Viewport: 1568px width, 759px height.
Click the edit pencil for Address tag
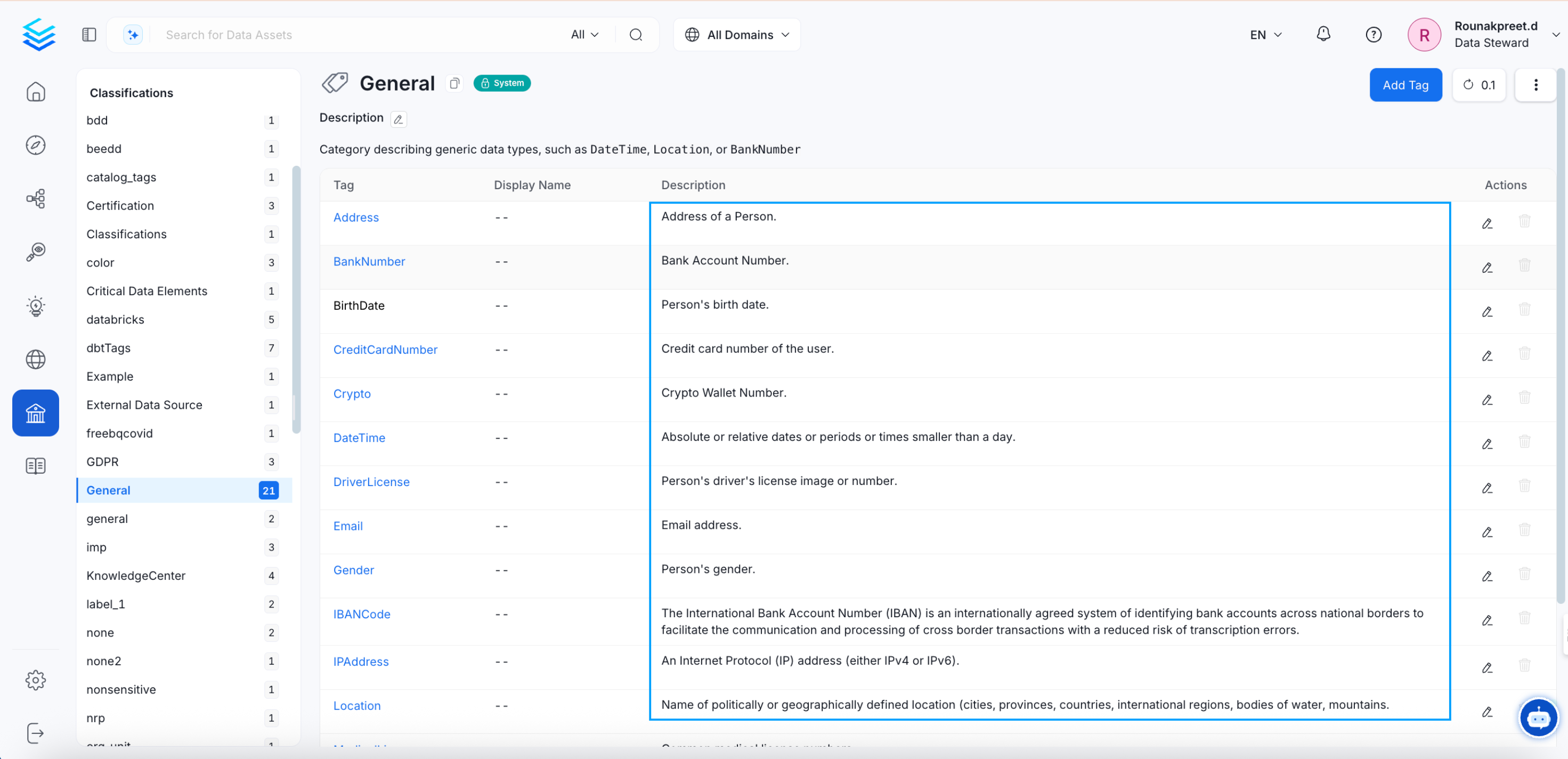click(1487, 223)
